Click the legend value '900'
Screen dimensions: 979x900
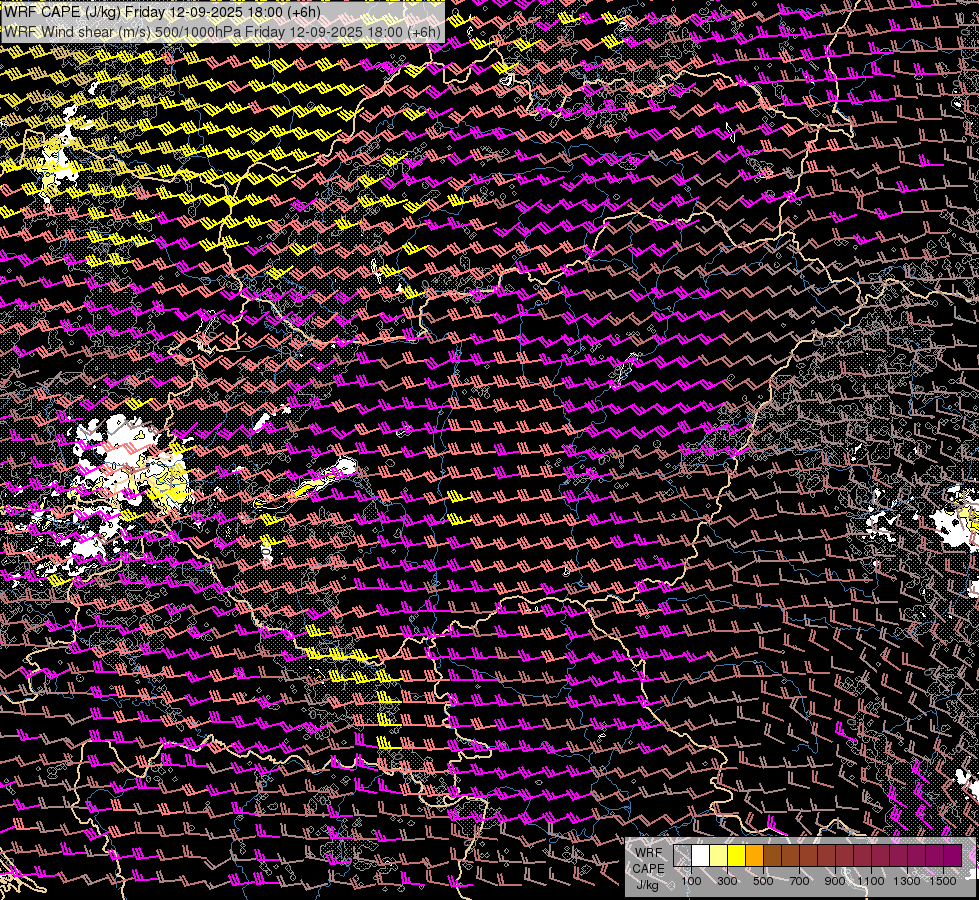click(835, 881)
